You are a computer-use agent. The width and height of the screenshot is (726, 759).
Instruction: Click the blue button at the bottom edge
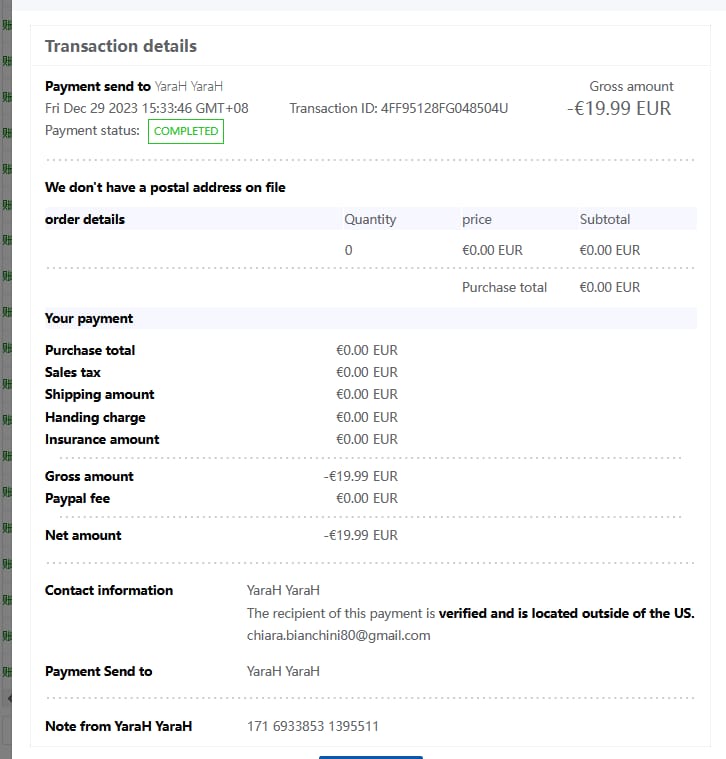371,757
